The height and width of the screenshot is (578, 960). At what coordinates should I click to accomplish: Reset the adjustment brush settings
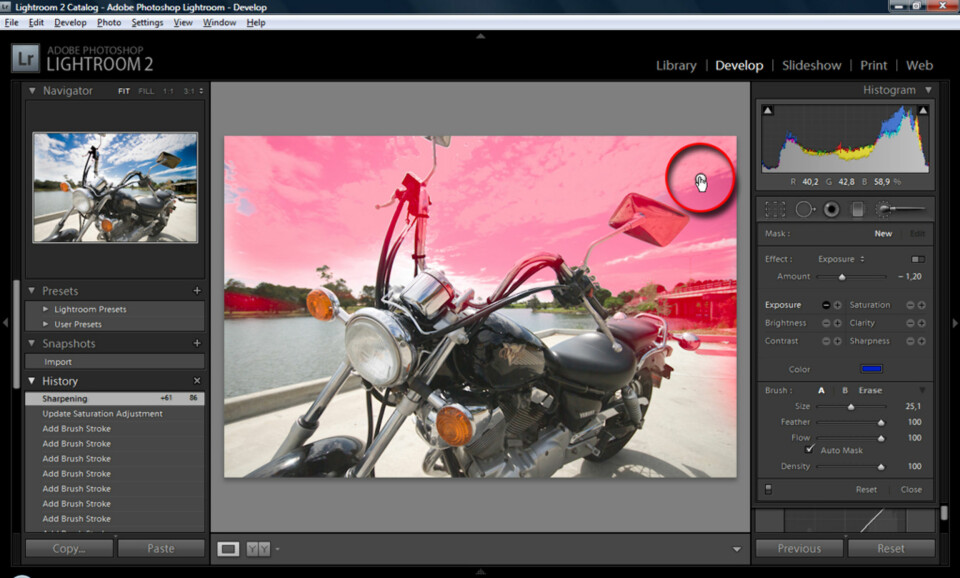pos(866,489)
